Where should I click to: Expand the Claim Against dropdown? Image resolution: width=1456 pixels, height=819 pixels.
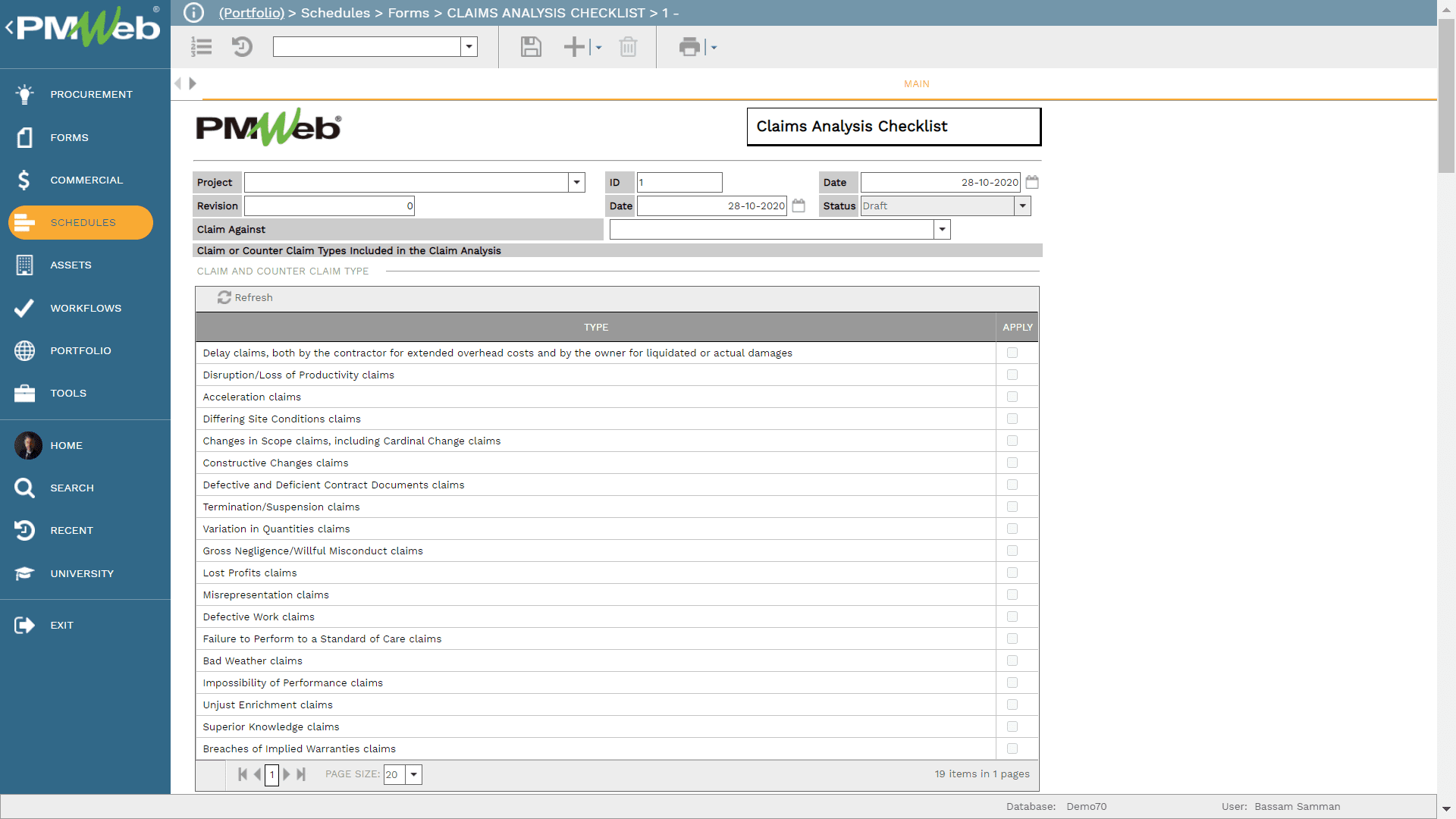[x=942, y=229]
